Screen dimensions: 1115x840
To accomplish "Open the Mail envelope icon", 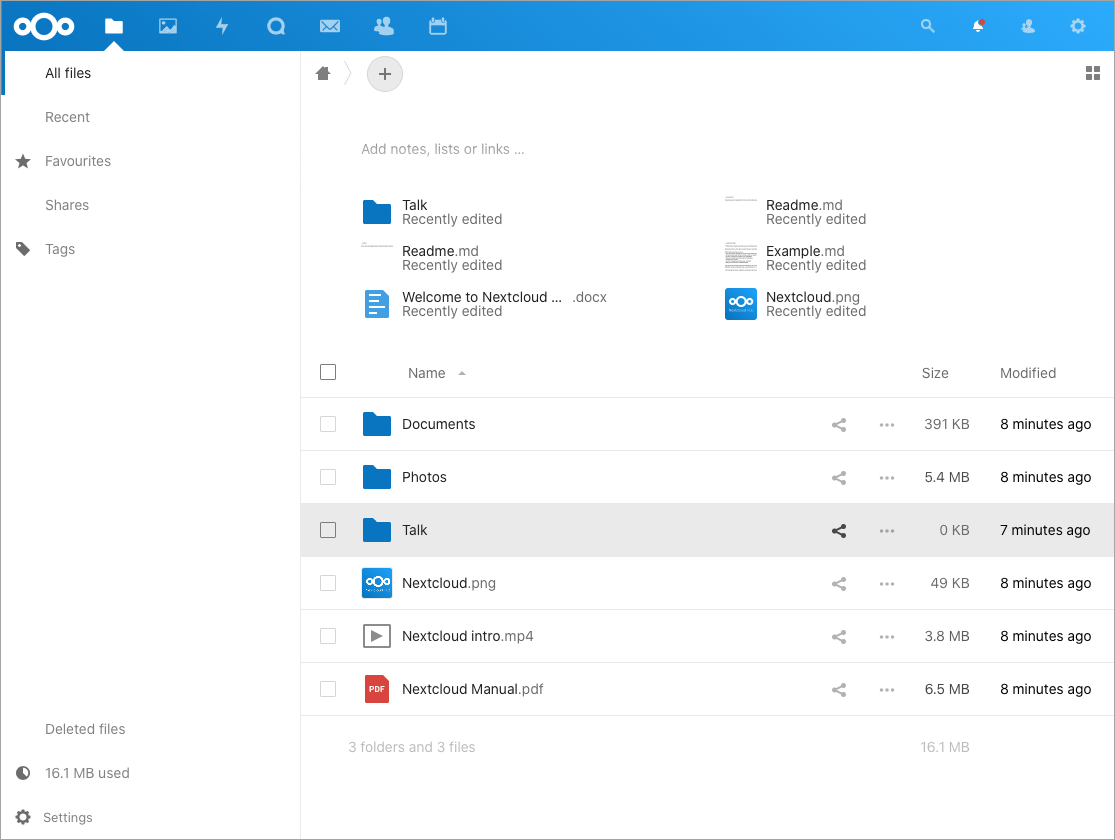I will pos(330,26).
